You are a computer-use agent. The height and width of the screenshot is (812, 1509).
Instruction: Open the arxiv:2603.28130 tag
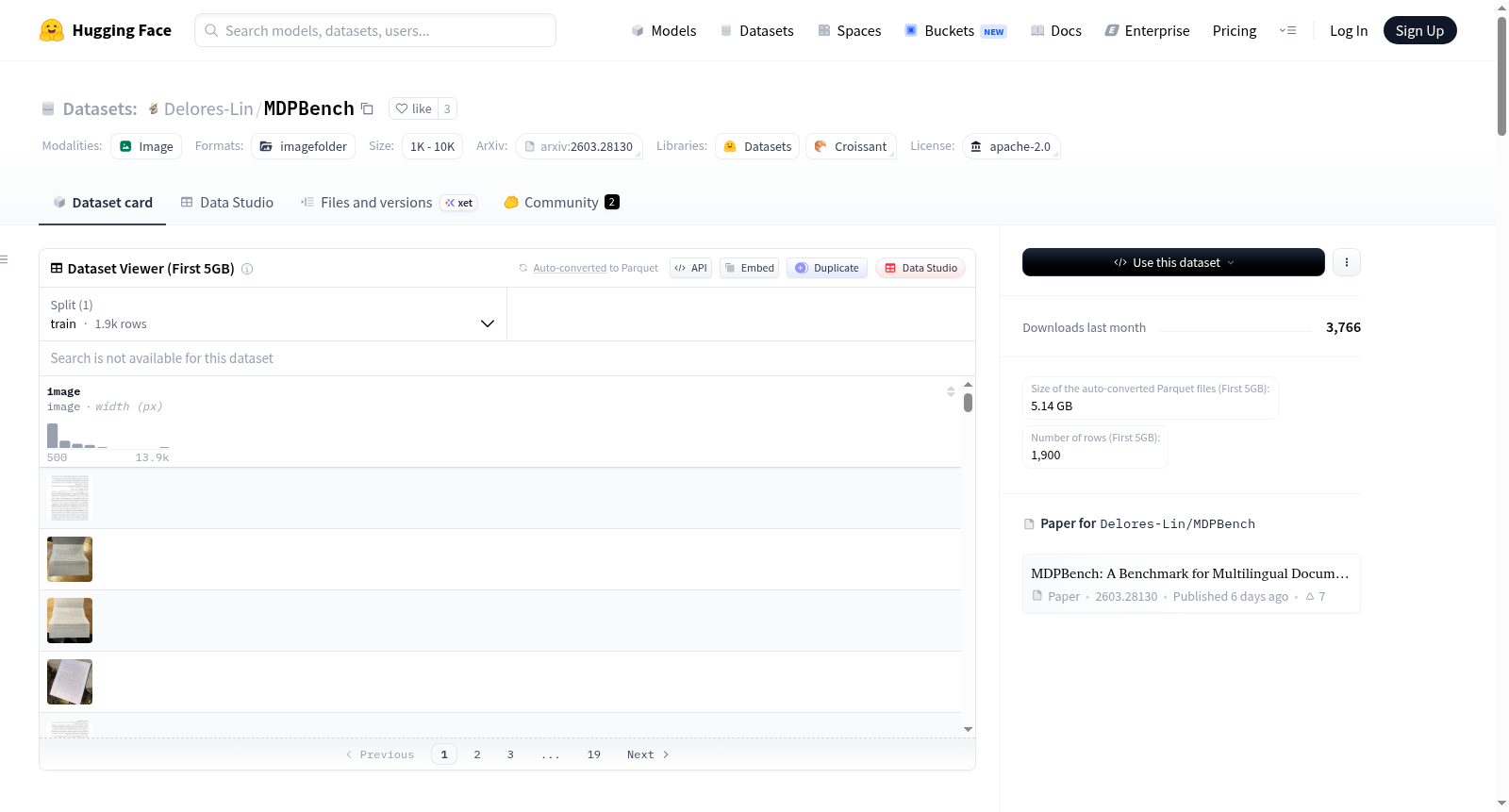579,146
